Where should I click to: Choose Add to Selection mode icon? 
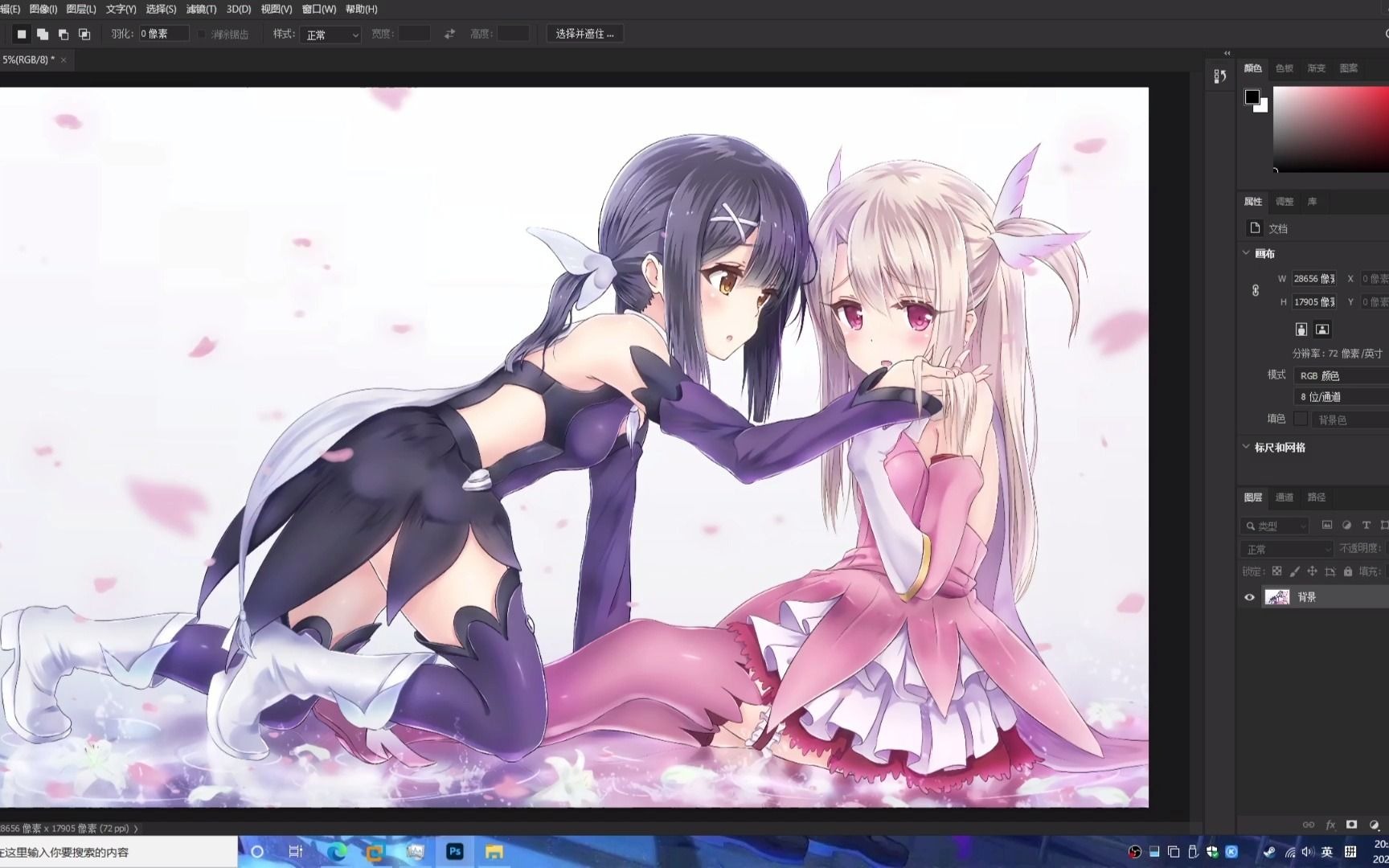[x=43, y=34]
